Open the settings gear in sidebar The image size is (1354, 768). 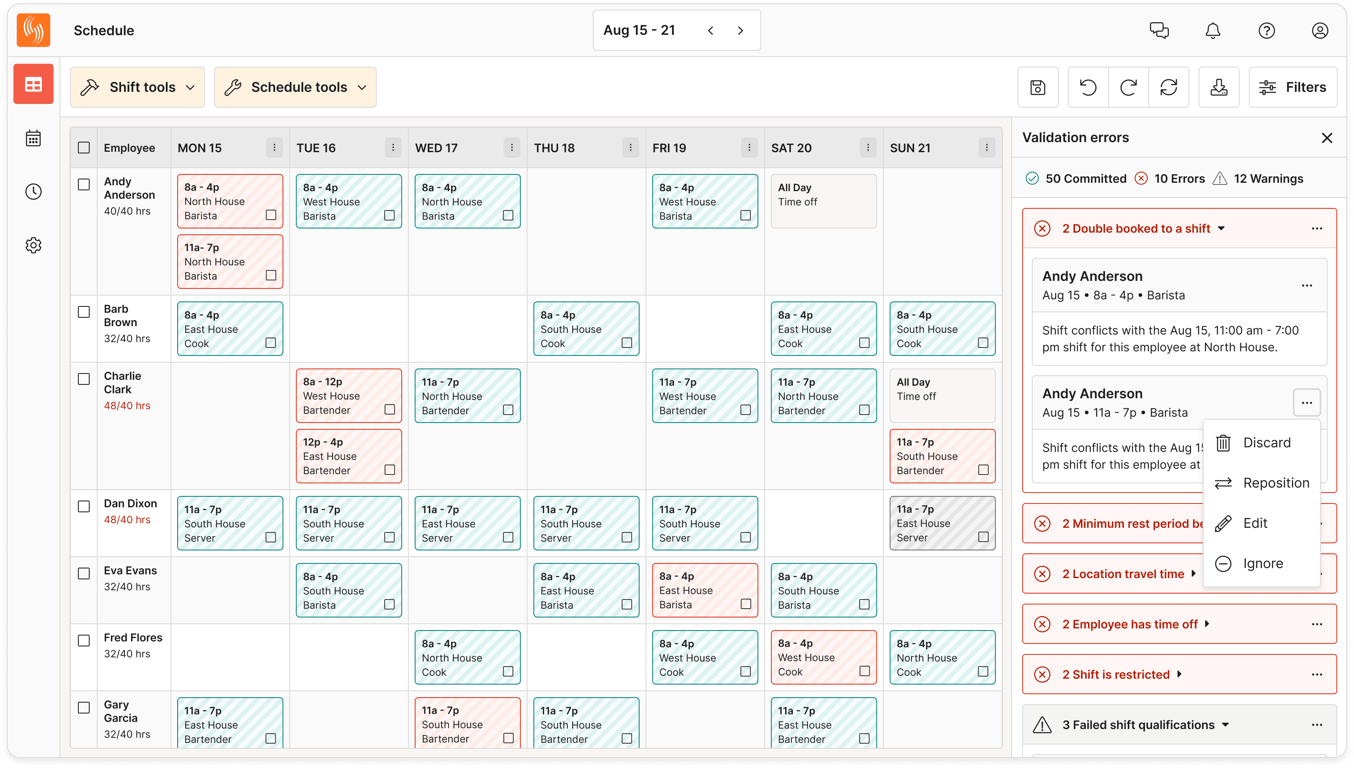point(33,245)
